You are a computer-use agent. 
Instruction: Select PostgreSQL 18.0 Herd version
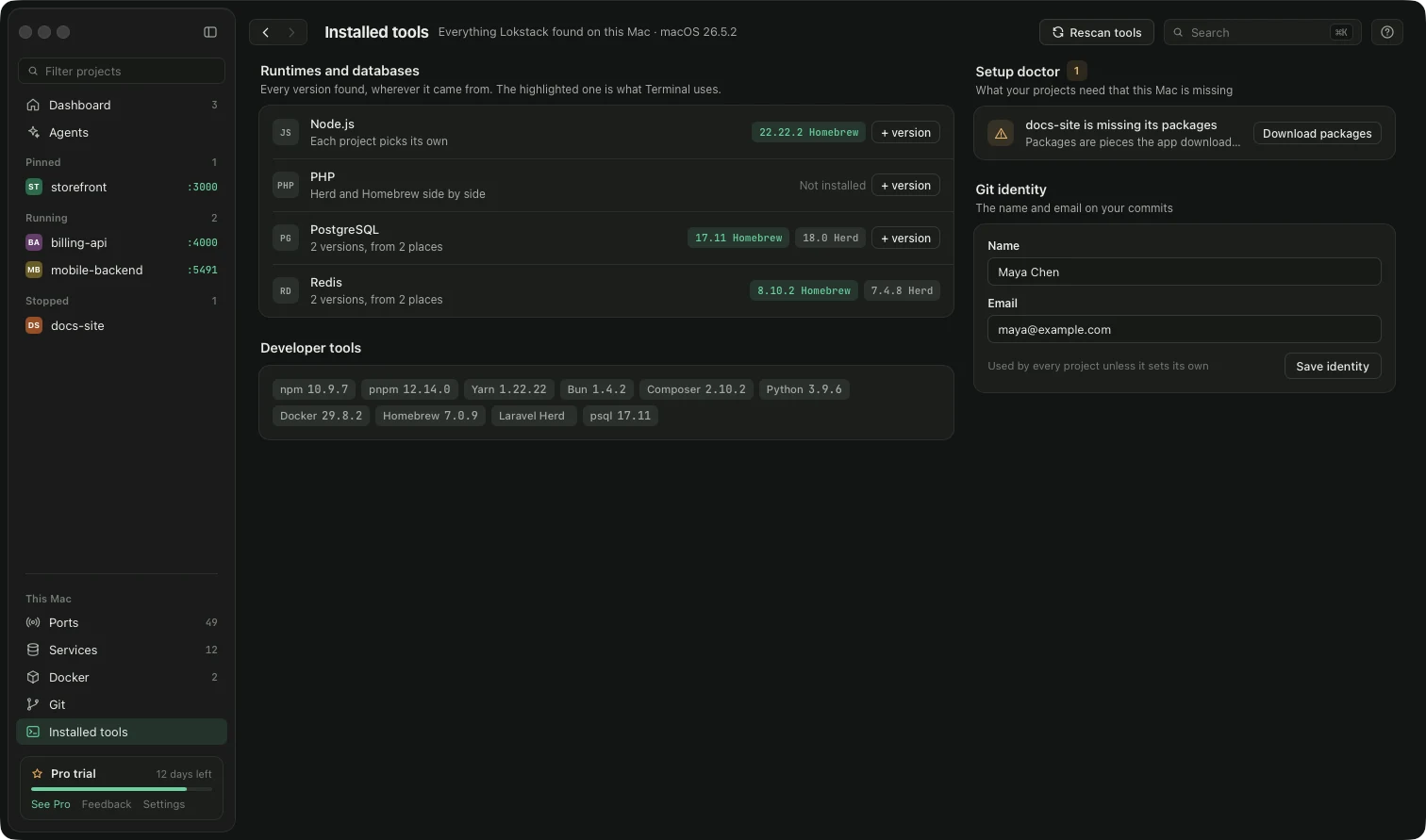click(x=830, y=238)
